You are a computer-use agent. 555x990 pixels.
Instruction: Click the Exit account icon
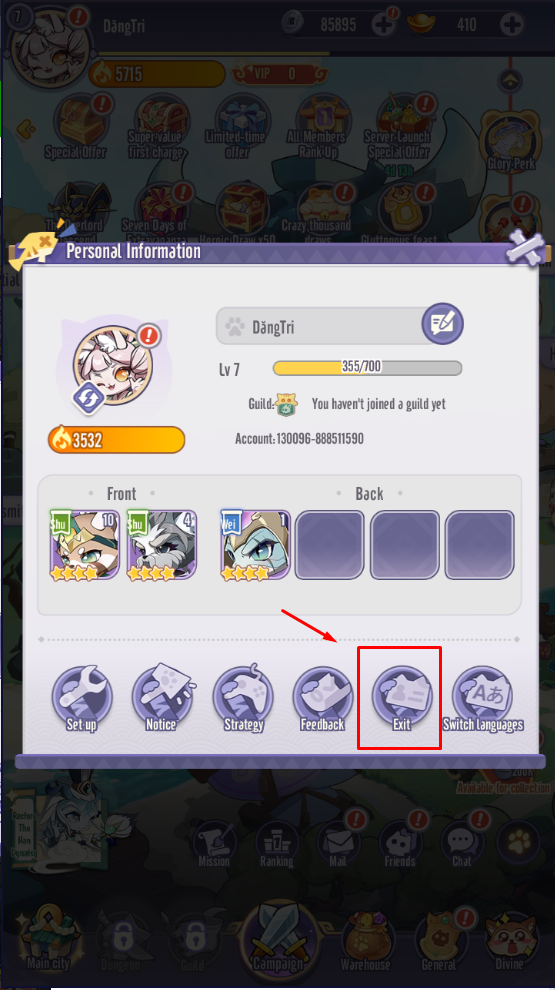point(402,698)
